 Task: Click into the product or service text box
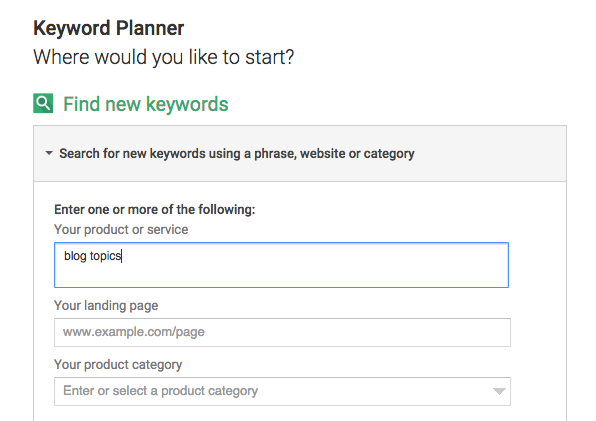tap(281, 265)
